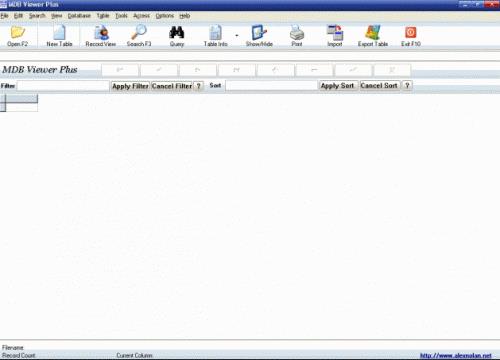Viewport: 500px width, 360px height.
Task: Click the post edit checkmark button
Action: pos(353,70)
